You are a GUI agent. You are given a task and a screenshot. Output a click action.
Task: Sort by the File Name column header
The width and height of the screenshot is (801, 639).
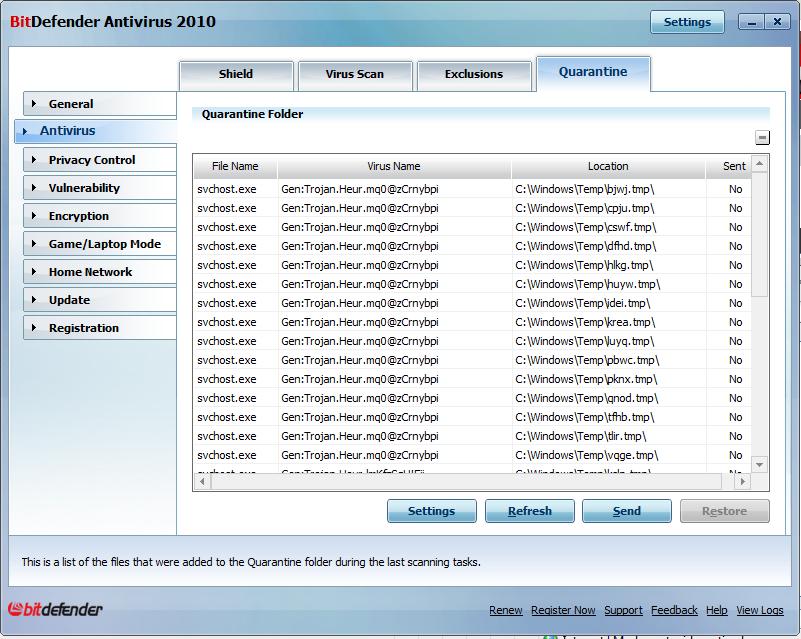pyautogui.click(x=235, y=167)
